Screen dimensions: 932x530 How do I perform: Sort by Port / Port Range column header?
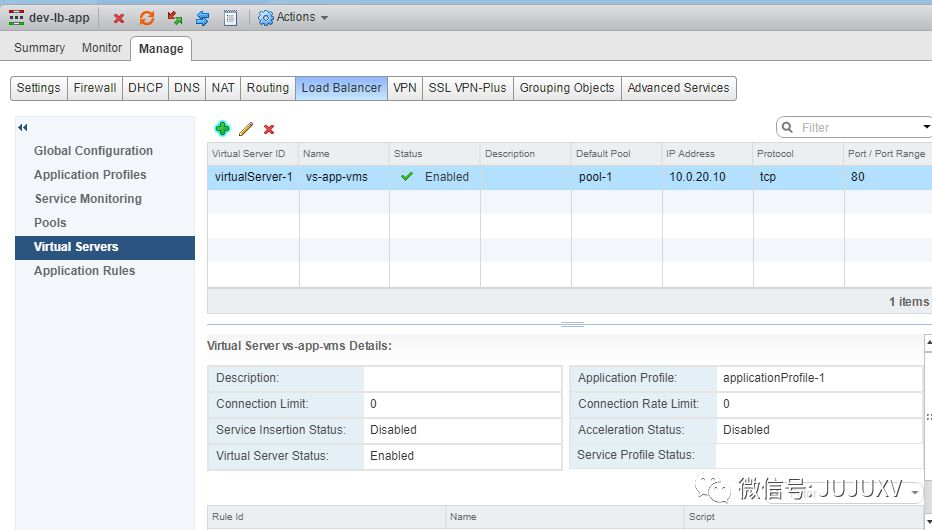pyautogui.click(x=888, y=153)
